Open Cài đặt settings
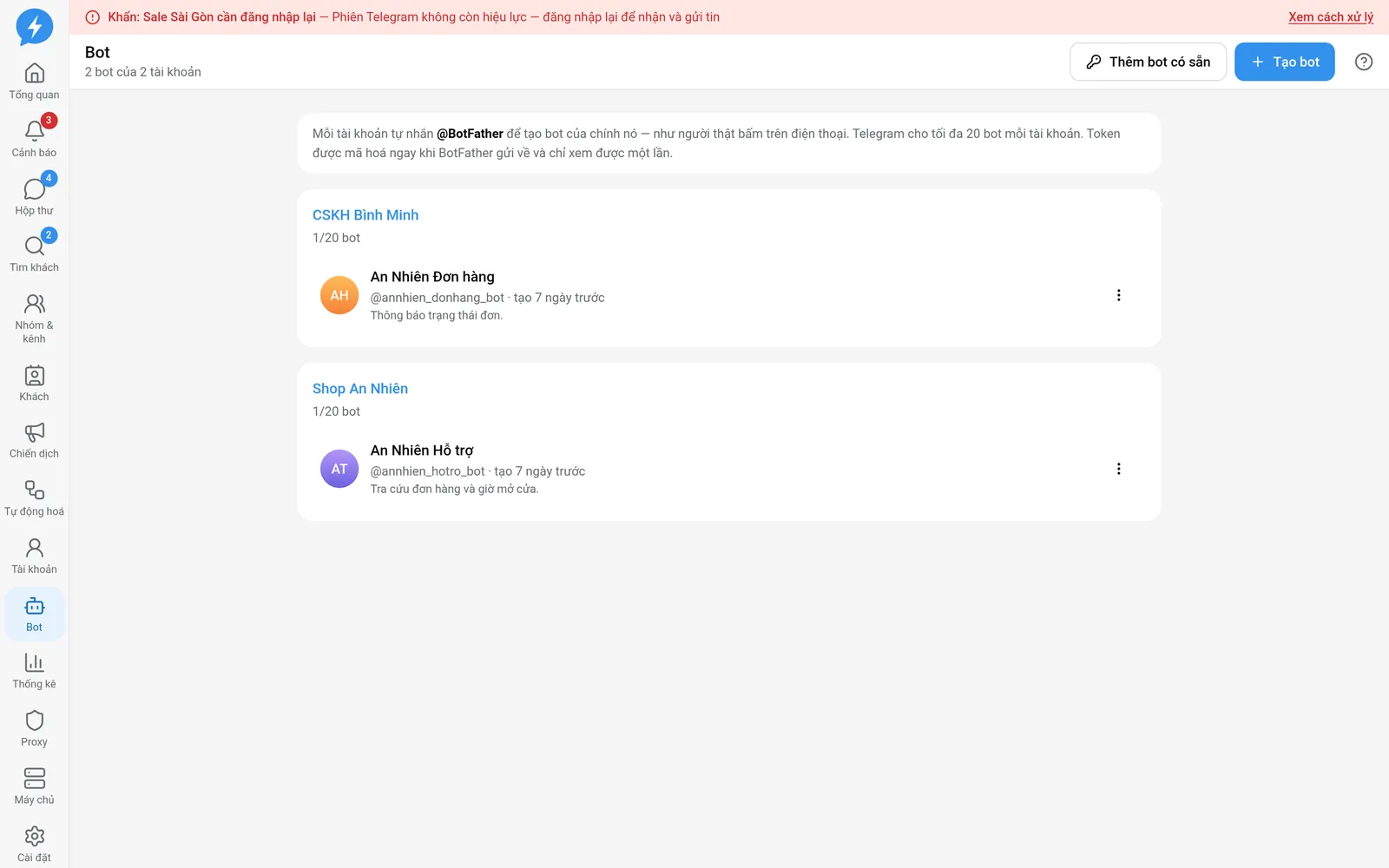This screenshot has width=1389, height=868. 34,845
